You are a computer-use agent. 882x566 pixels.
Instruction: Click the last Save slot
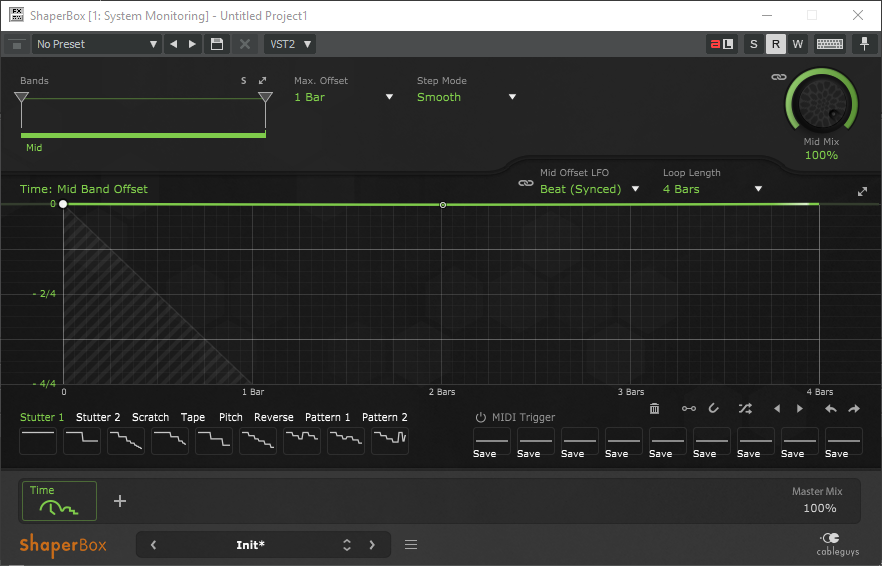click(x=843, y=443)
